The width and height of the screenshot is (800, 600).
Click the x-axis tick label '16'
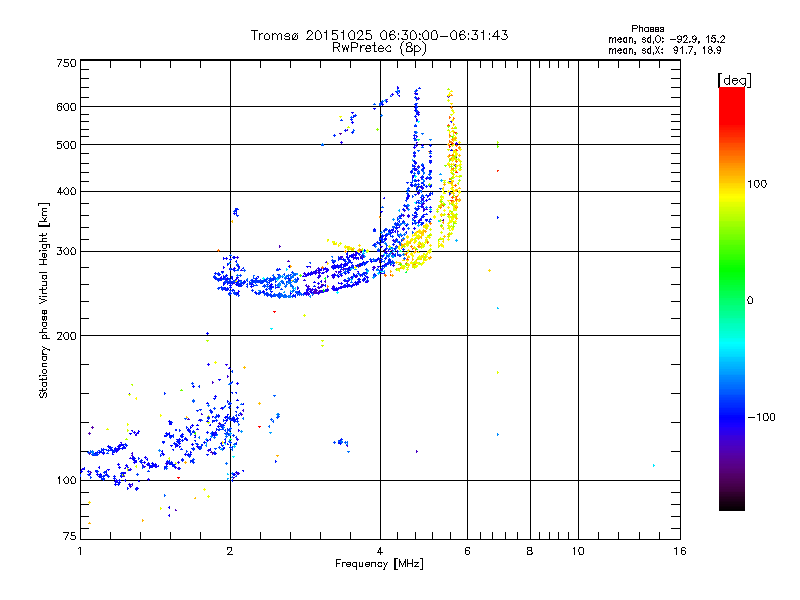(680, 551)
